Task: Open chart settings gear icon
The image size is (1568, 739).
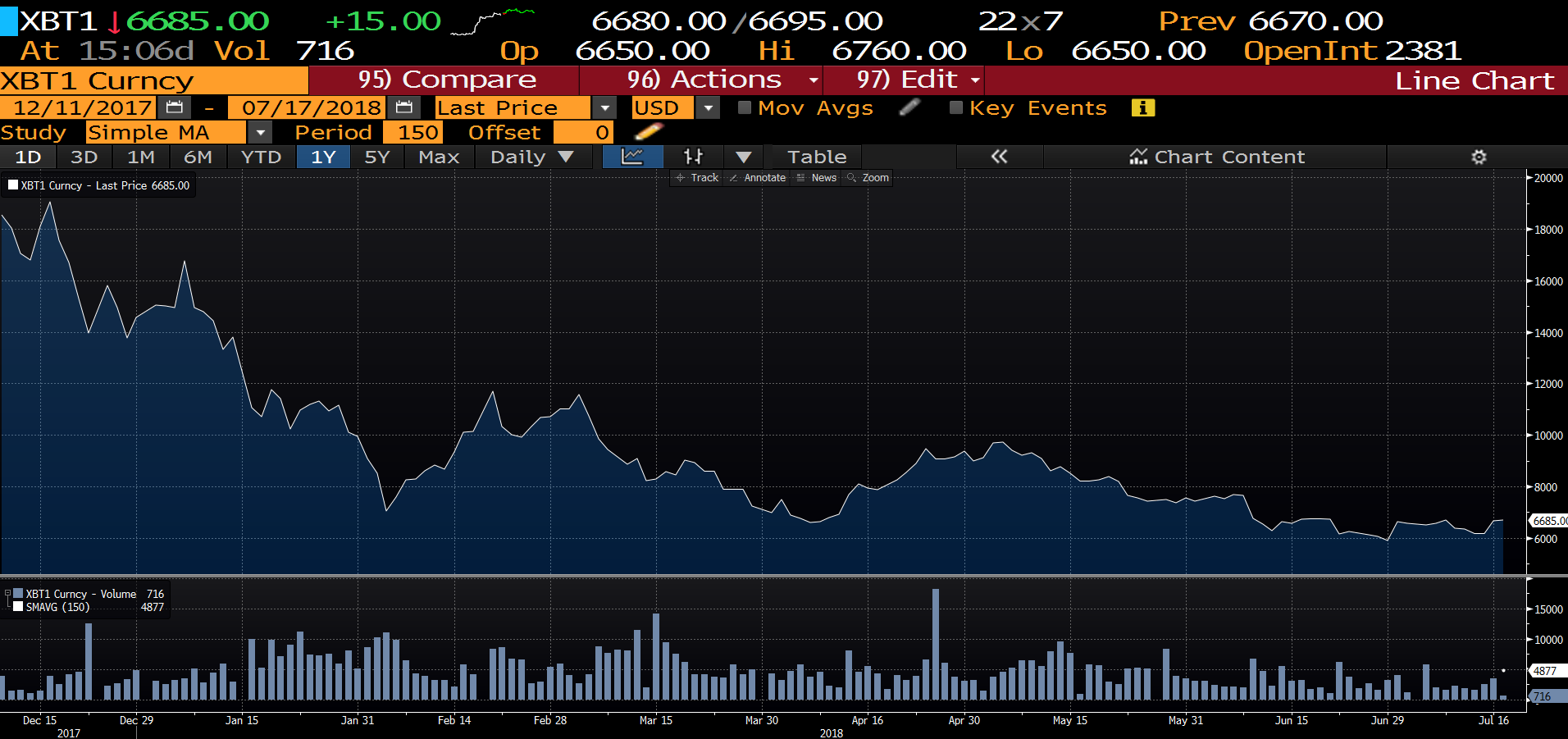Action: (1479, 157)
